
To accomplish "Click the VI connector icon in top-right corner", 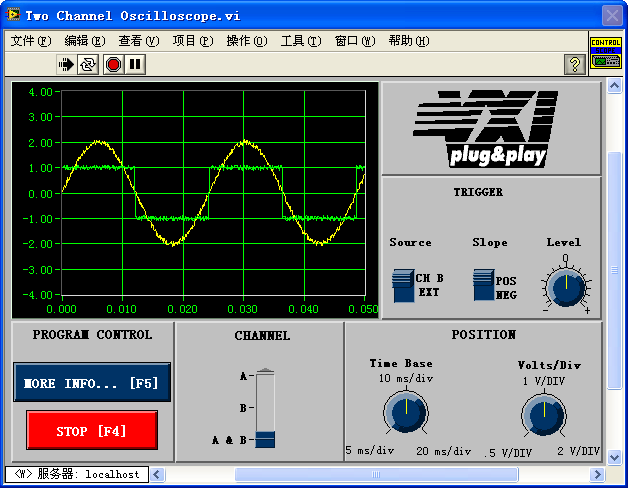I will coord(605,53).
